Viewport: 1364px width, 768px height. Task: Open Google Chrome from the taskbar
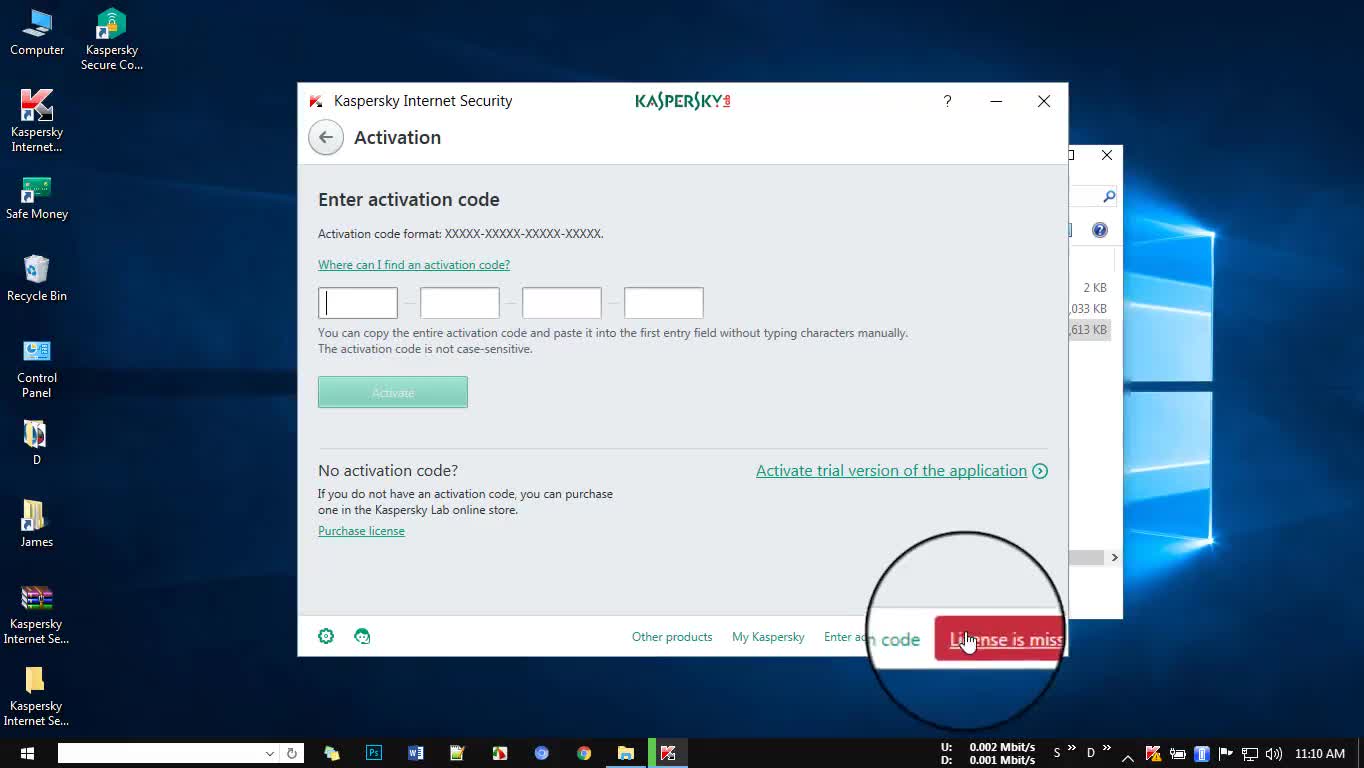pos(584,753)
